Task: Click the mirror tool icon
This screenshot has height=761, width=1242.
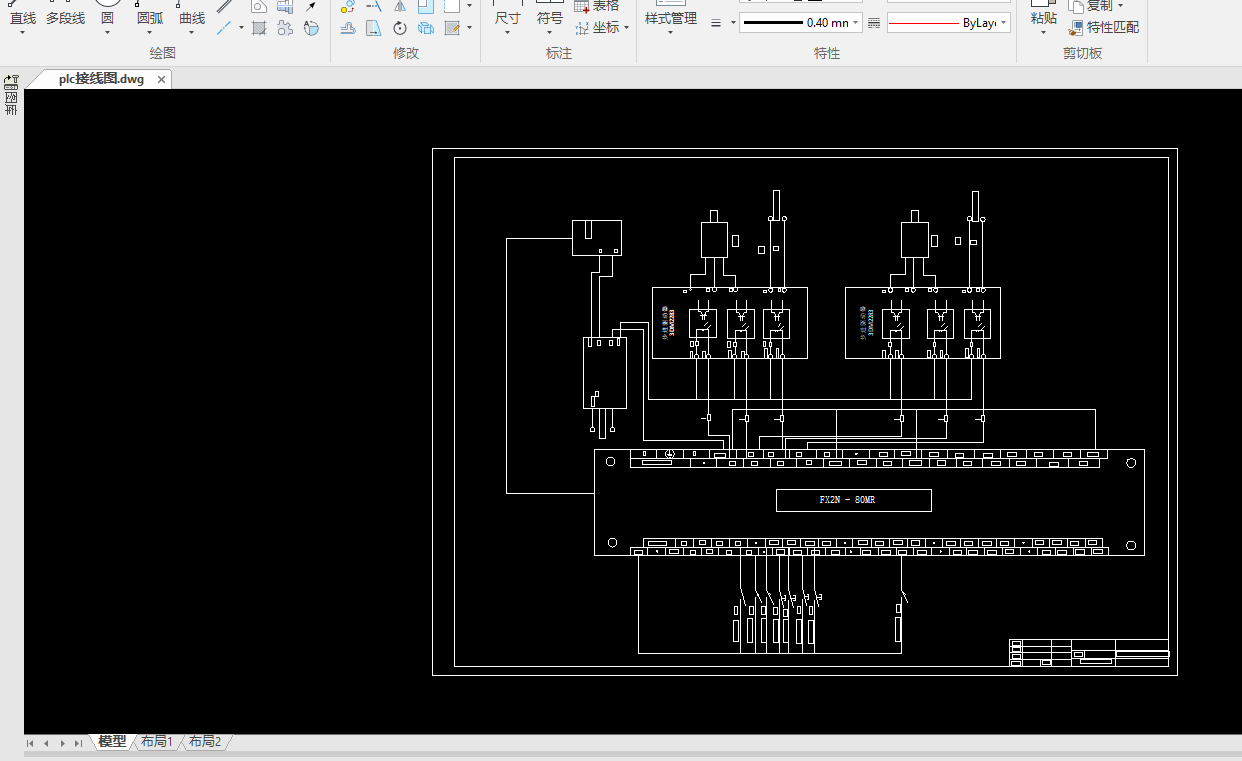Action: [x=400, y=6]
